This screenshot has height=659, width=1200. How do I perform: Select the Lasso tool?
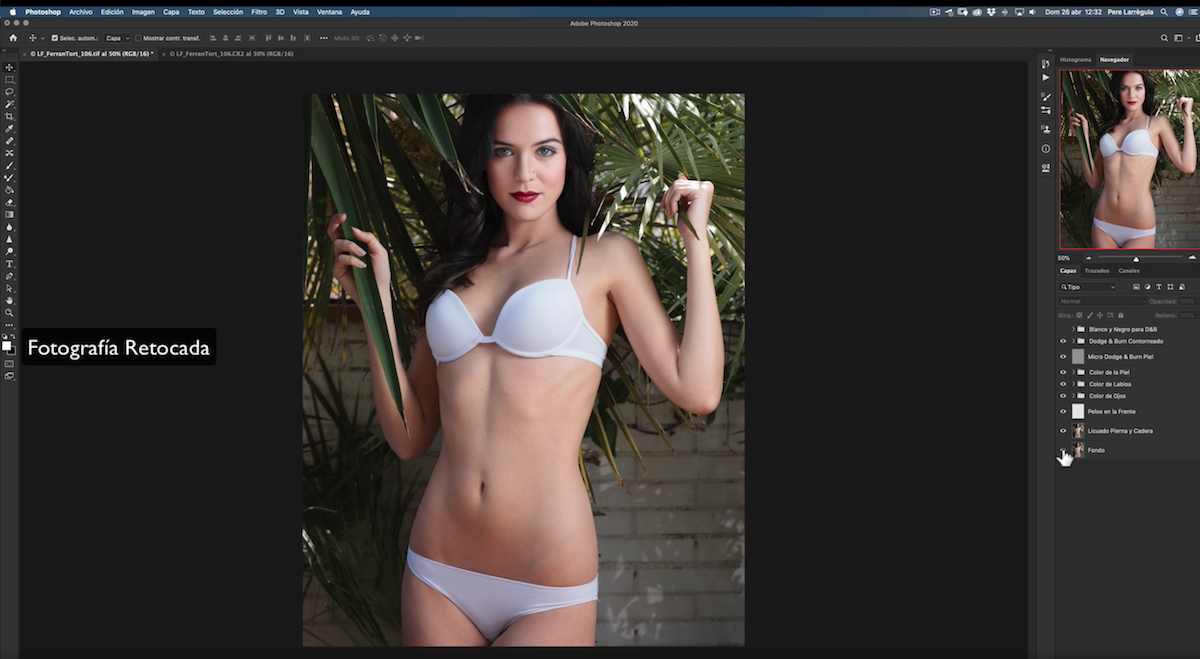coord(10,92)
